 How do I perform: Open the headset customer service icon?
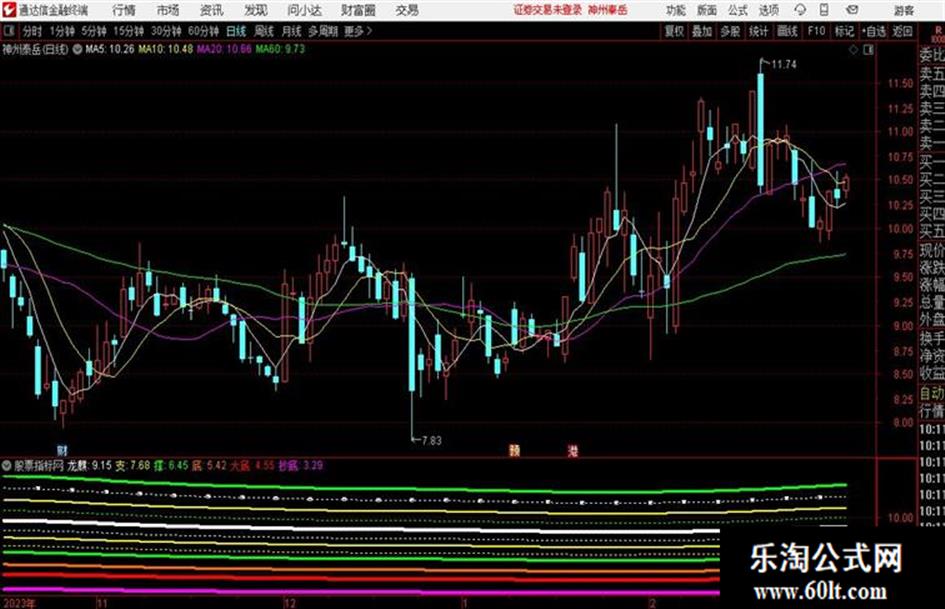(800, 10)
